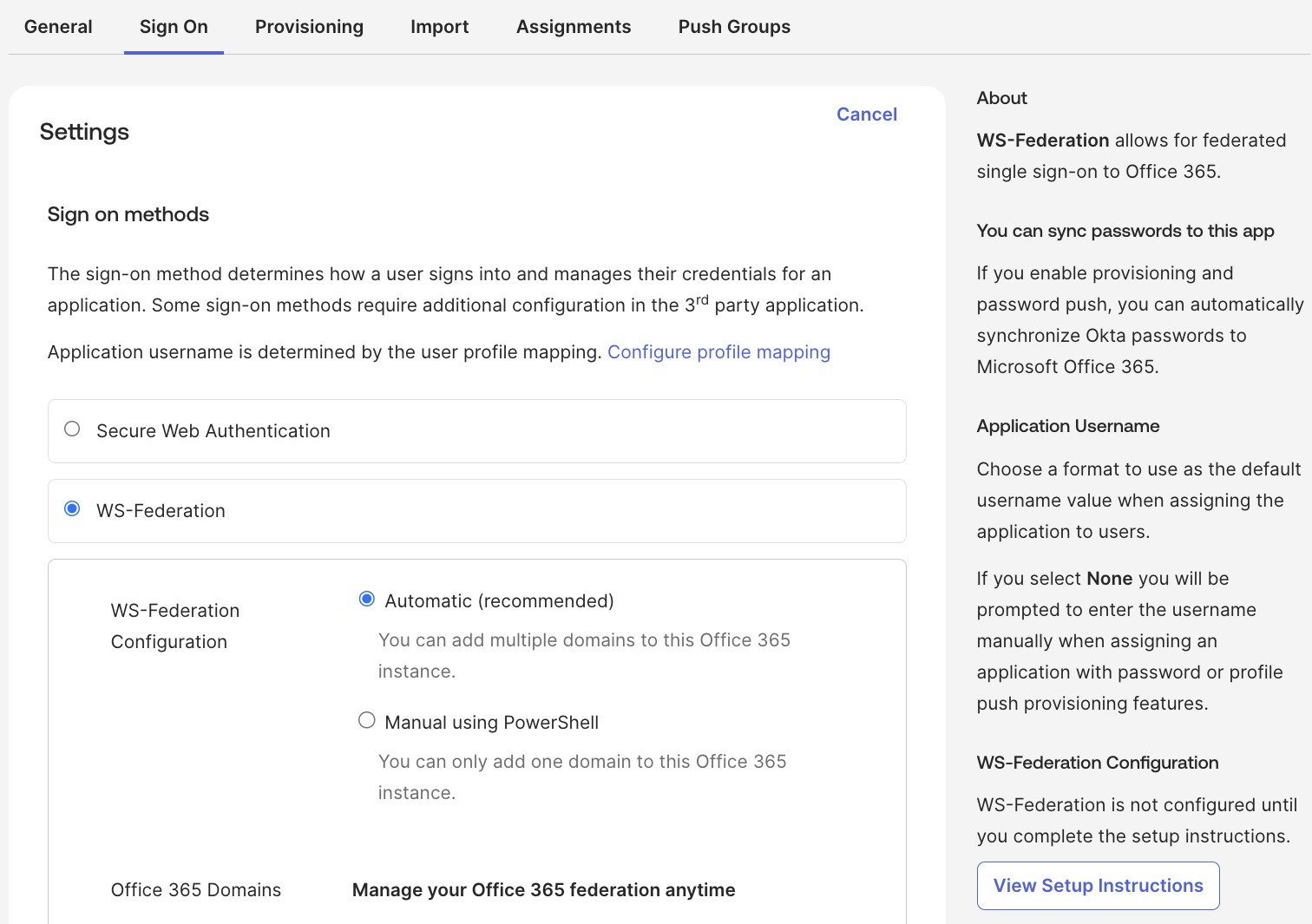Viewport: 1312px width, 924px height.
Task: Click Manage your Office 365 federation anytime text
Action: tap(543, 890)
